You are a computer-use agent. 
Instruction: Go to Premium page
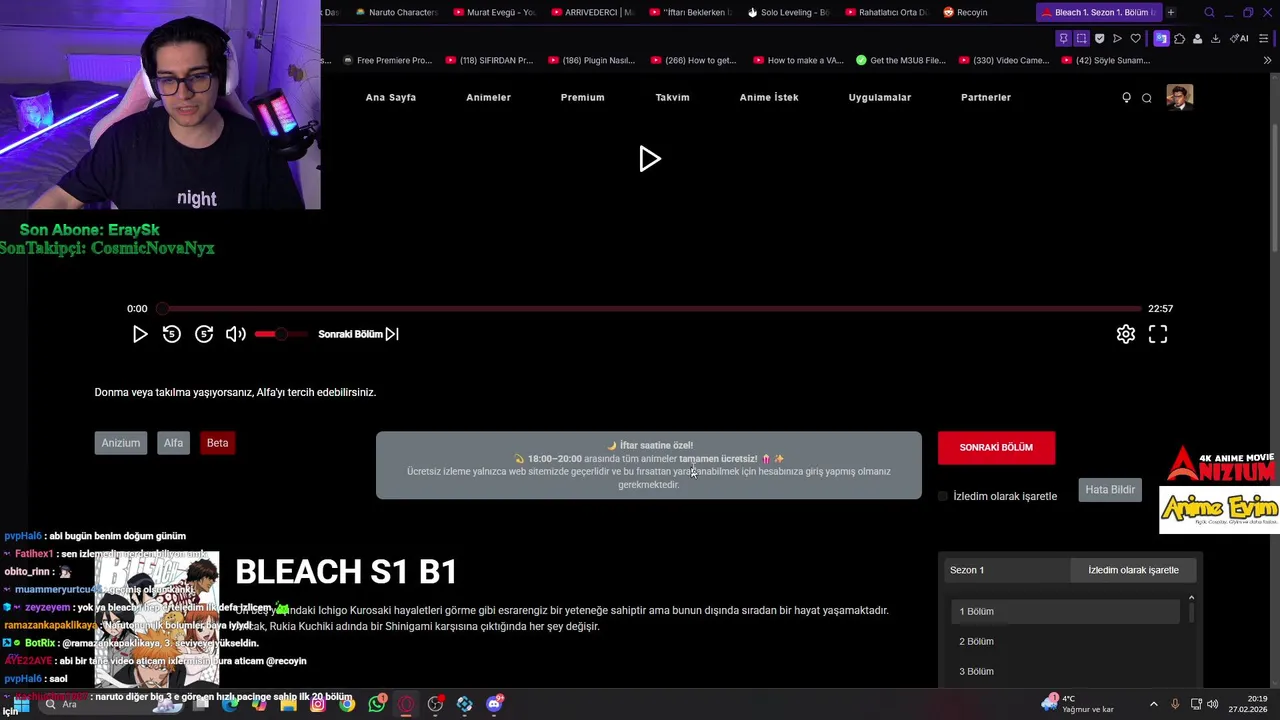(582, 97)
